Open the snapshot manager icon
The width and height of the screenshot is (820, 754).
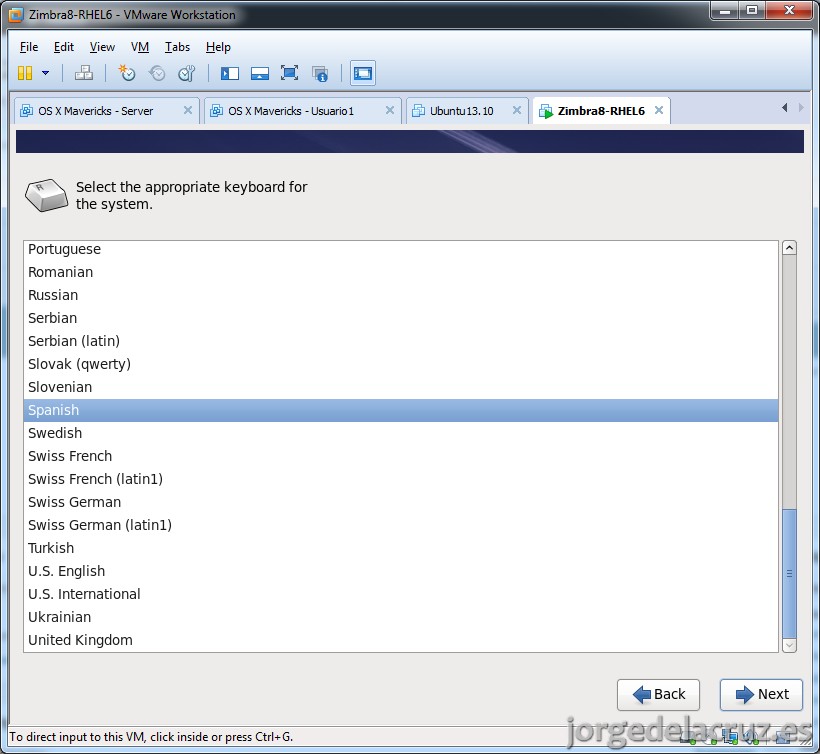[187, 73]
